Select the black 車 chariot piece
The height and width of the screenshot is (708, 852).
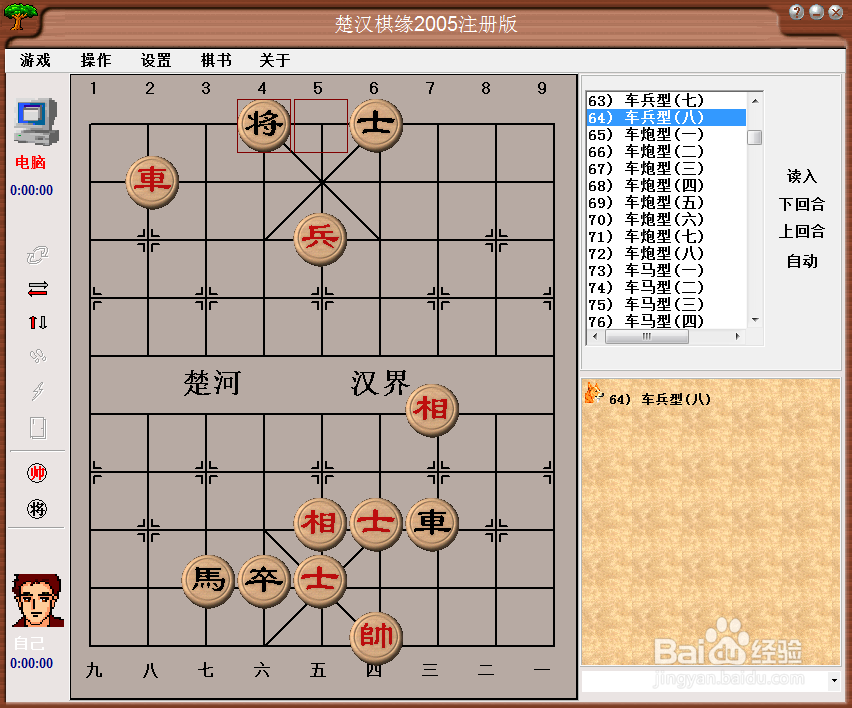pos(432,524)
